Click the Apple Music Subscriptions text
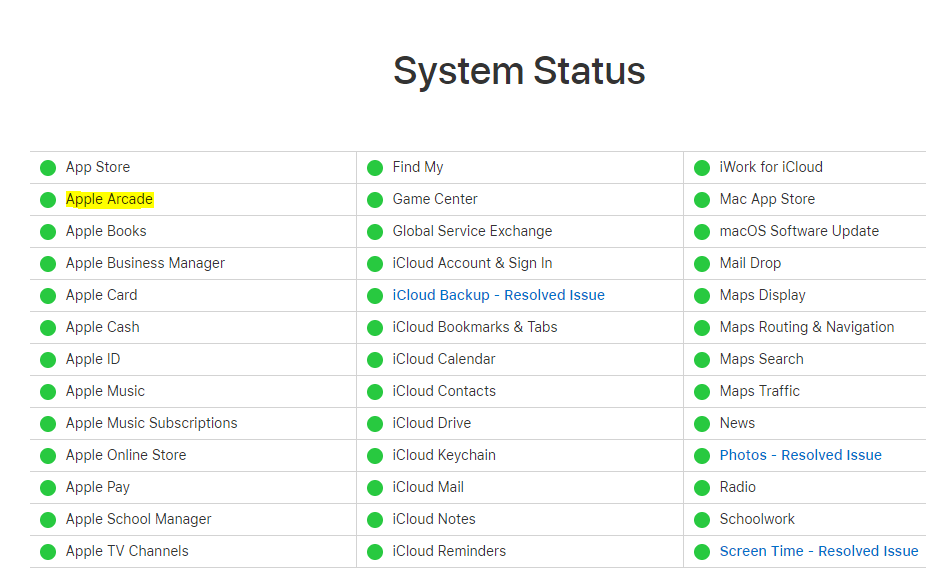The width and height of the screenshot is (926, 568). [x=151, y=423]
